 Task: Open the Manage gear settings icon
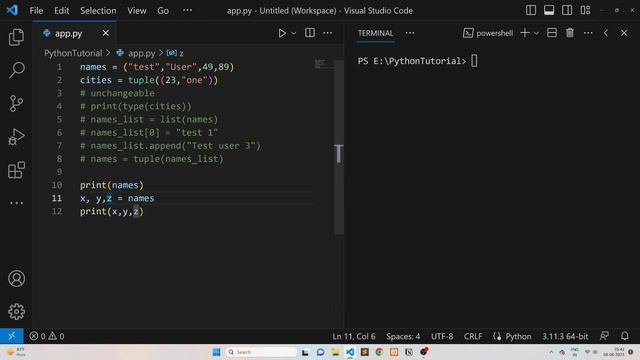(x=16, y=312)
